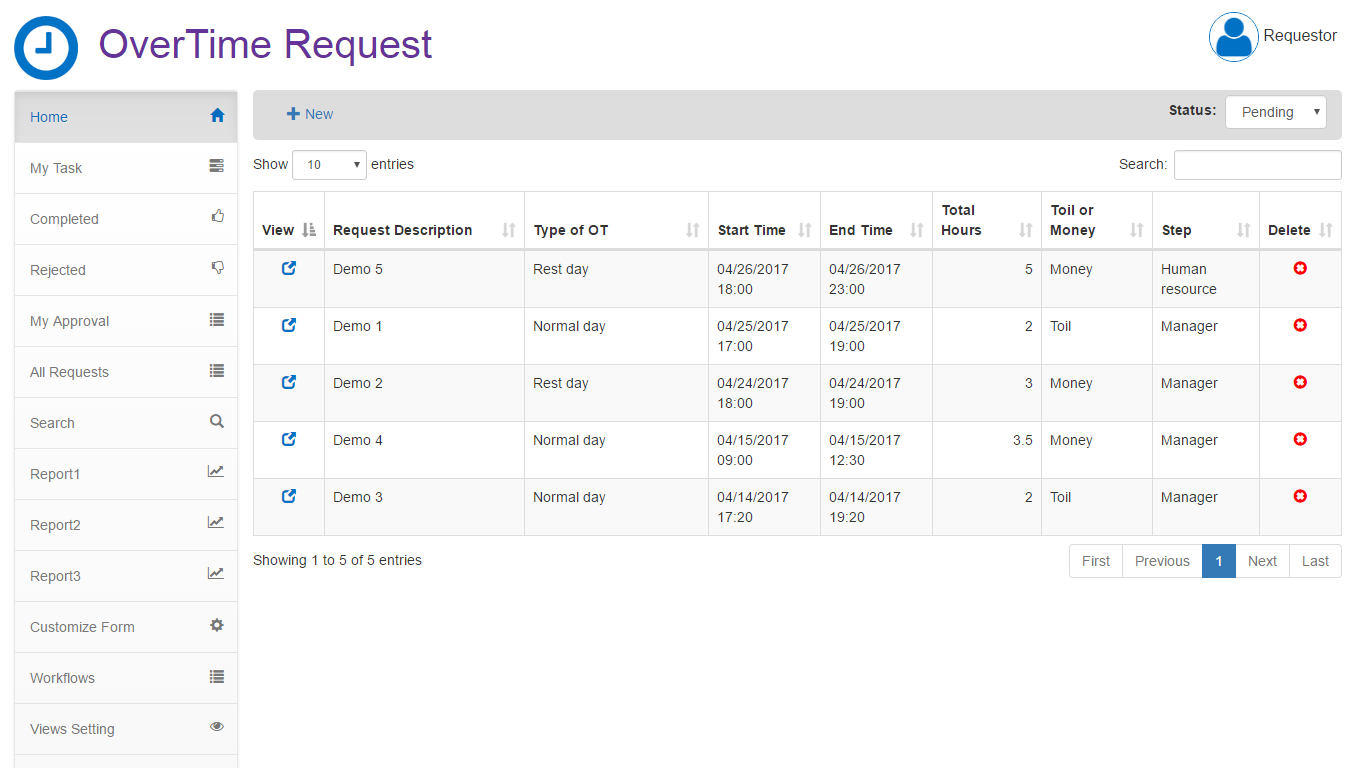Click the delete icon for Demo 2

click(1300, 382)
